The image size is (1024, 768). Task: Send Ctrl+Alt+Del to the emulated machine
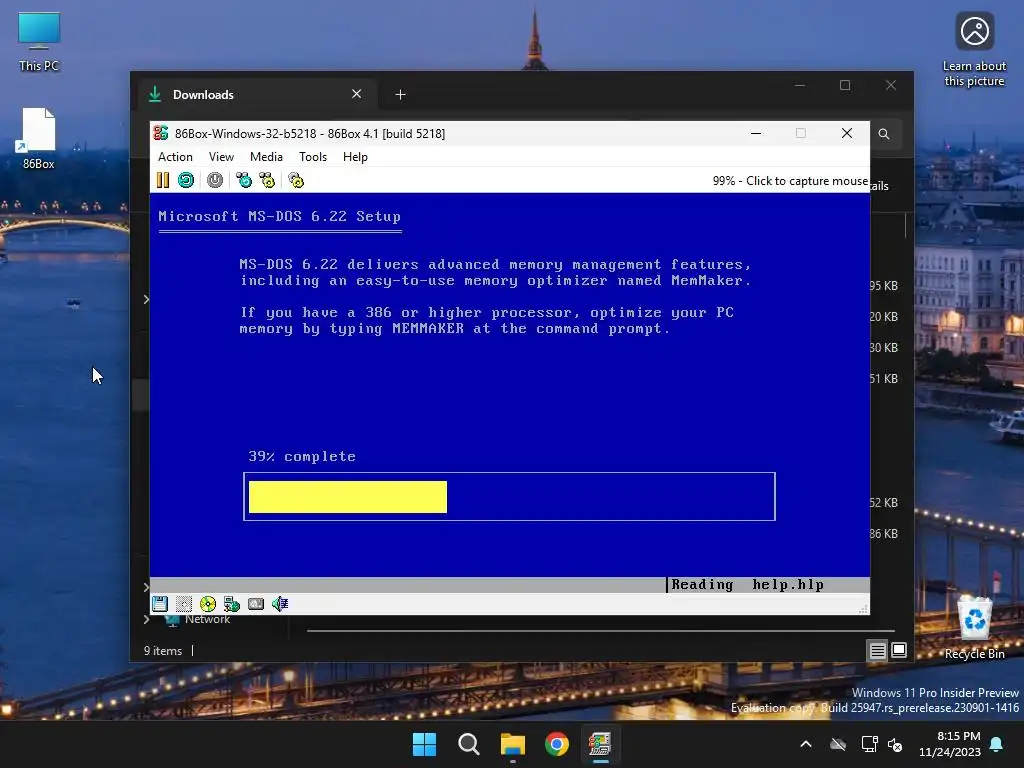tap(244, 180)
